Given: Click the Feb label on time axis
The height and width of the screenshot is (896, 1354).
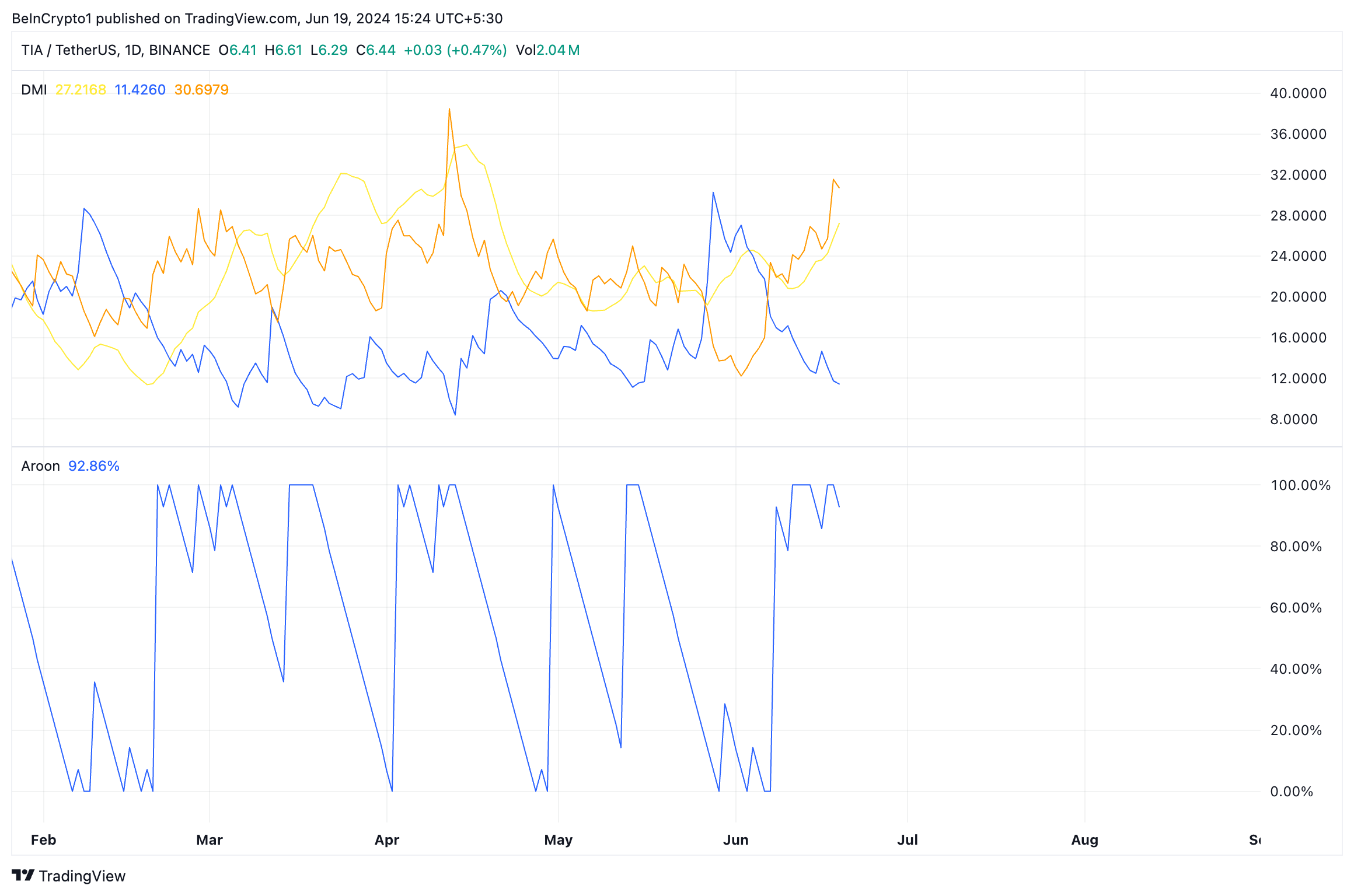Looking at the screenshot, I should (x=44, y=840).
